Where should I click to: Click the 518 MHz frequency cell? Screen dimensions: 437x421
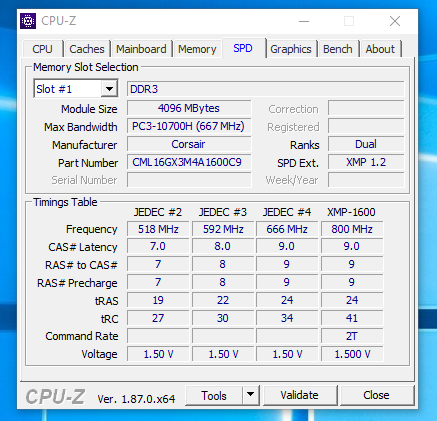[158, 229]
